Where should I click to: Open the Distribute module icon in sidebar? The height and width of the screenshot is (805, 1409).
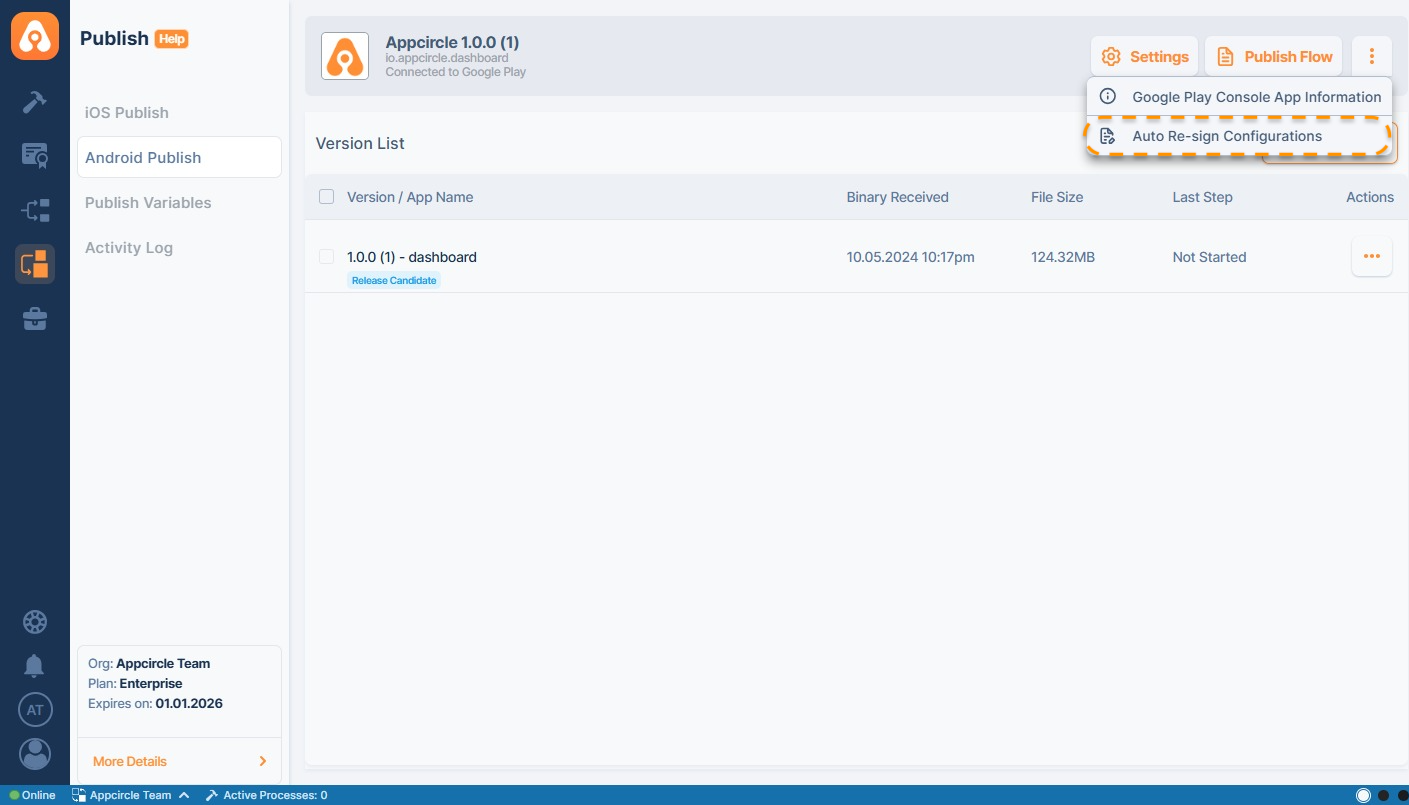tap(35, 210)
